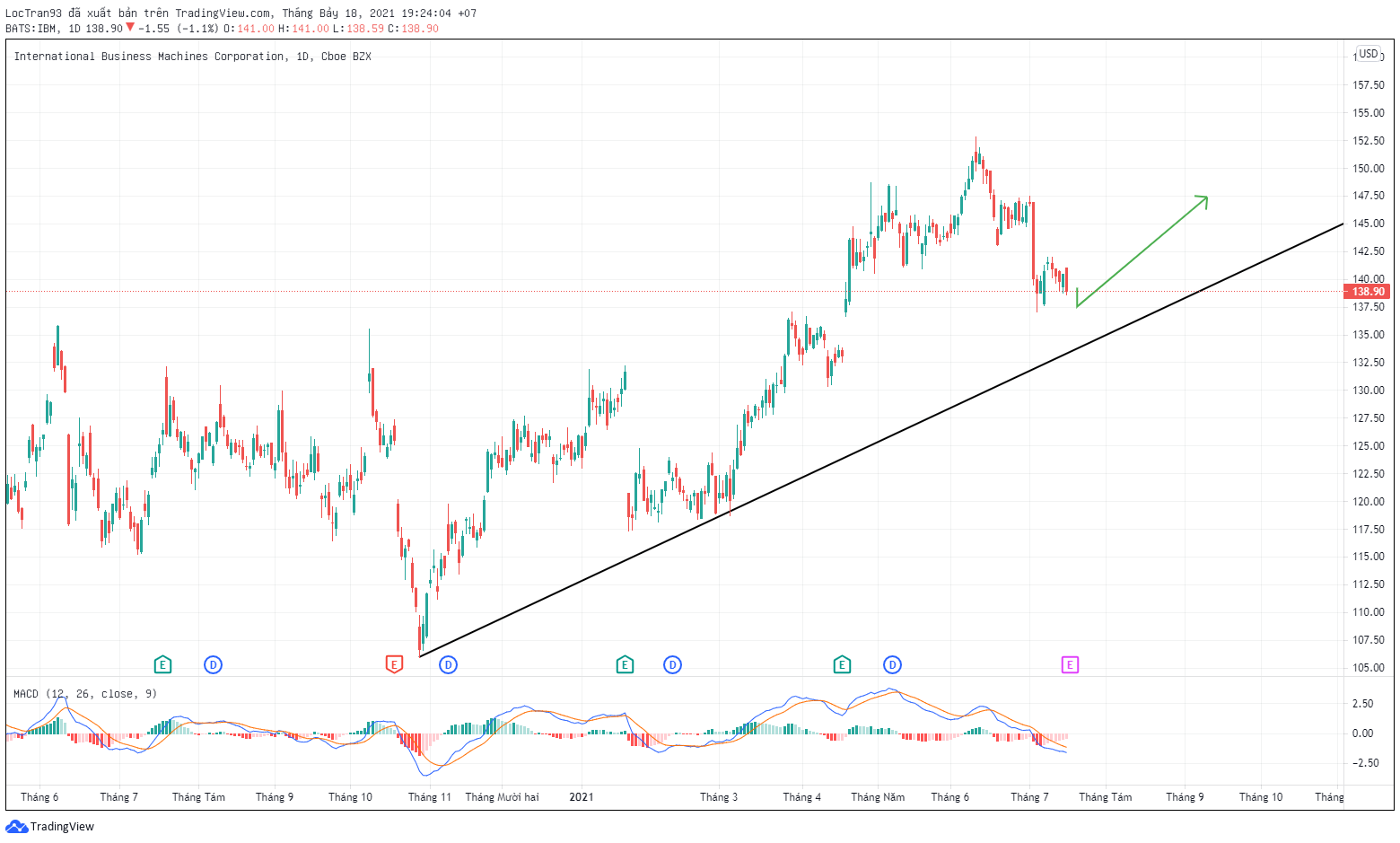The height and width of the screenshot is (843, 1400).
Task: Click the Tháng 11 time axis label
Action: click(x=430, y=797)
